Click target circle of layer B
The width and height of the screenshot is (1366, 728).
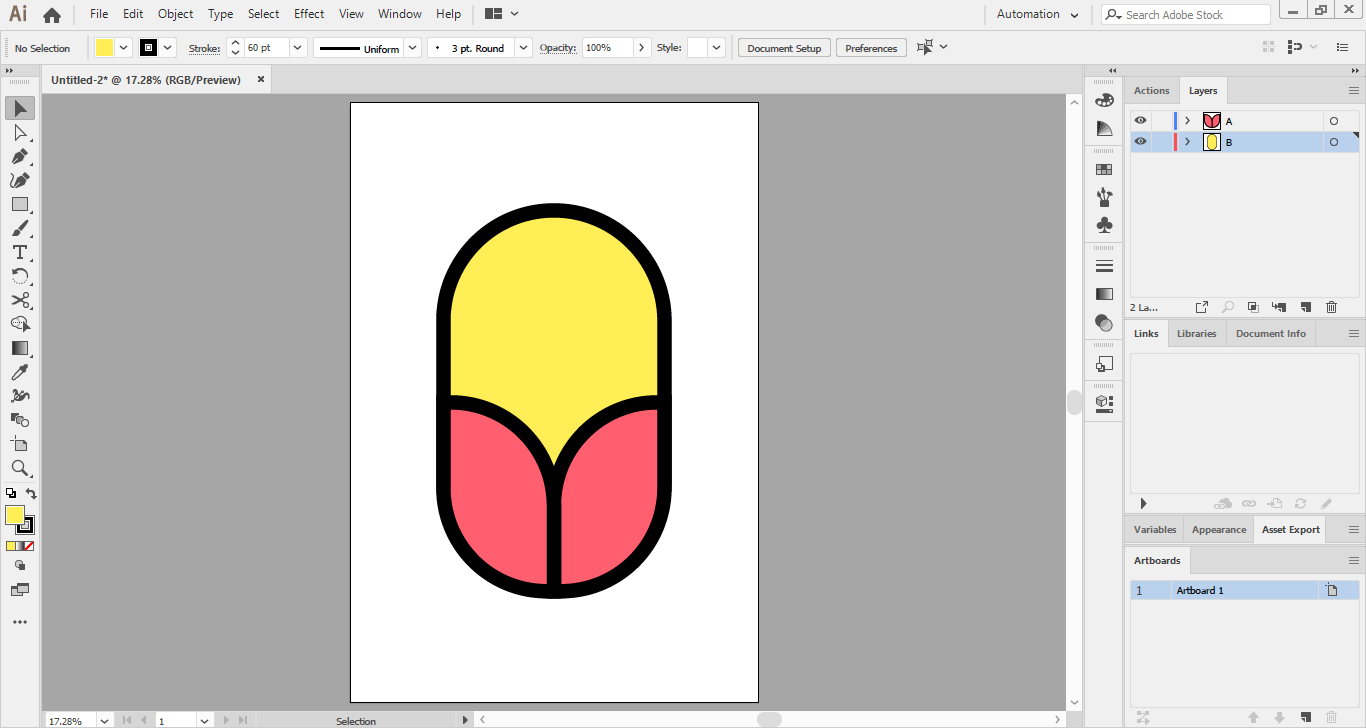[1333, 142]
